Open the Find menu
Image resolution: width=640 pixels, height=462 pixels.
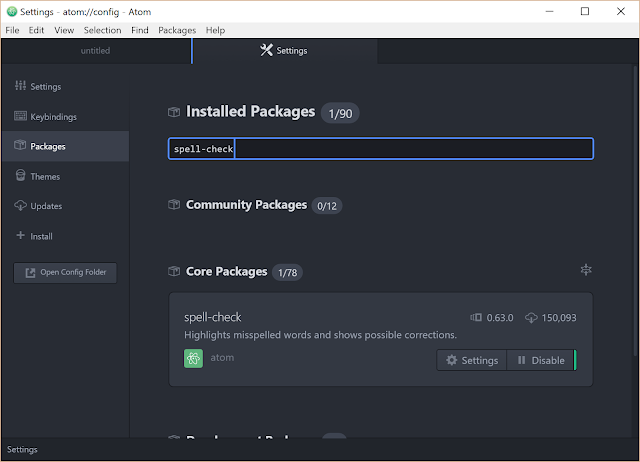tap(140, 30)
